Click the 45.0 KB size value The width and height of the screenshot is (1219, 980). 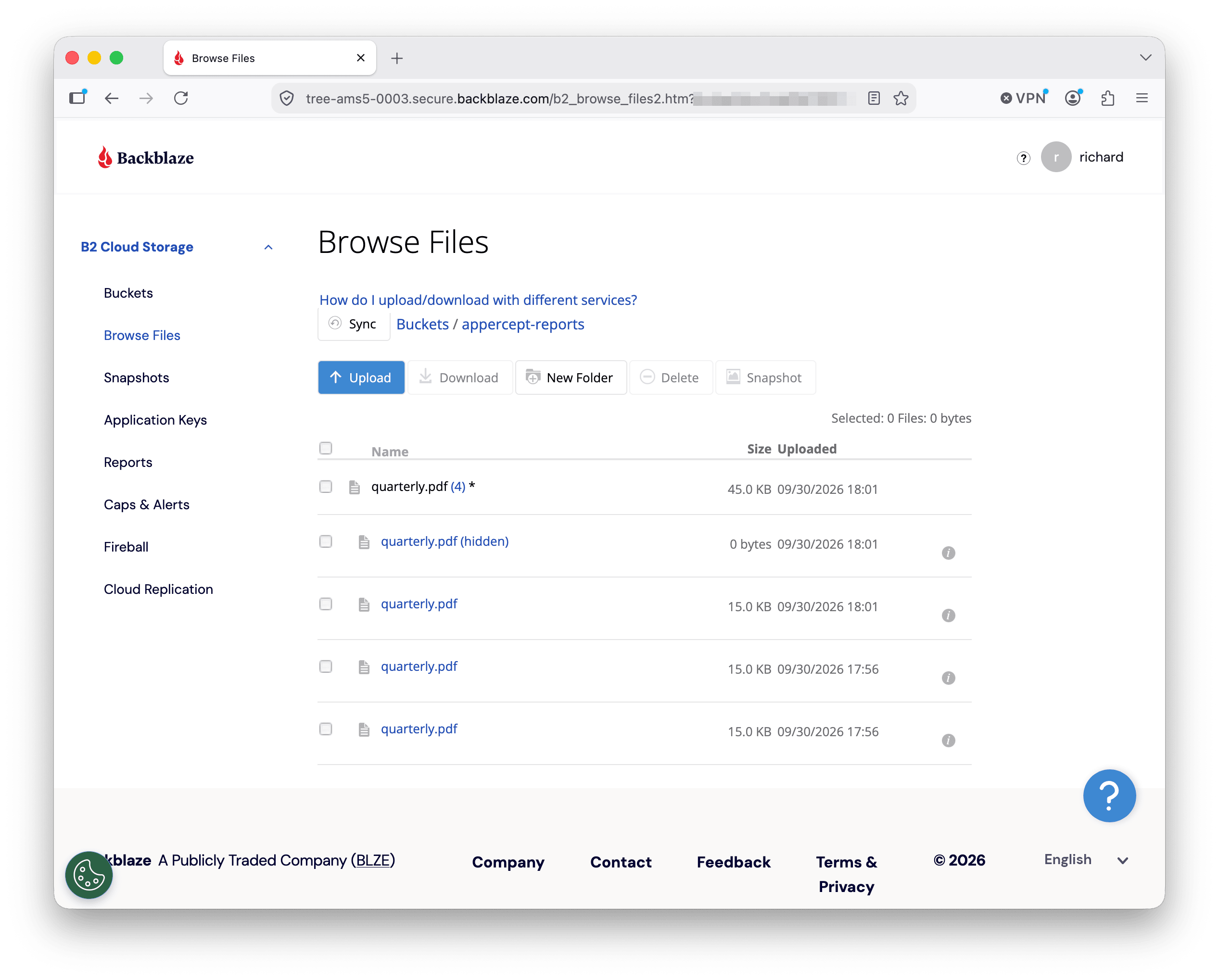pyautogui.click(x=749, y=490)
